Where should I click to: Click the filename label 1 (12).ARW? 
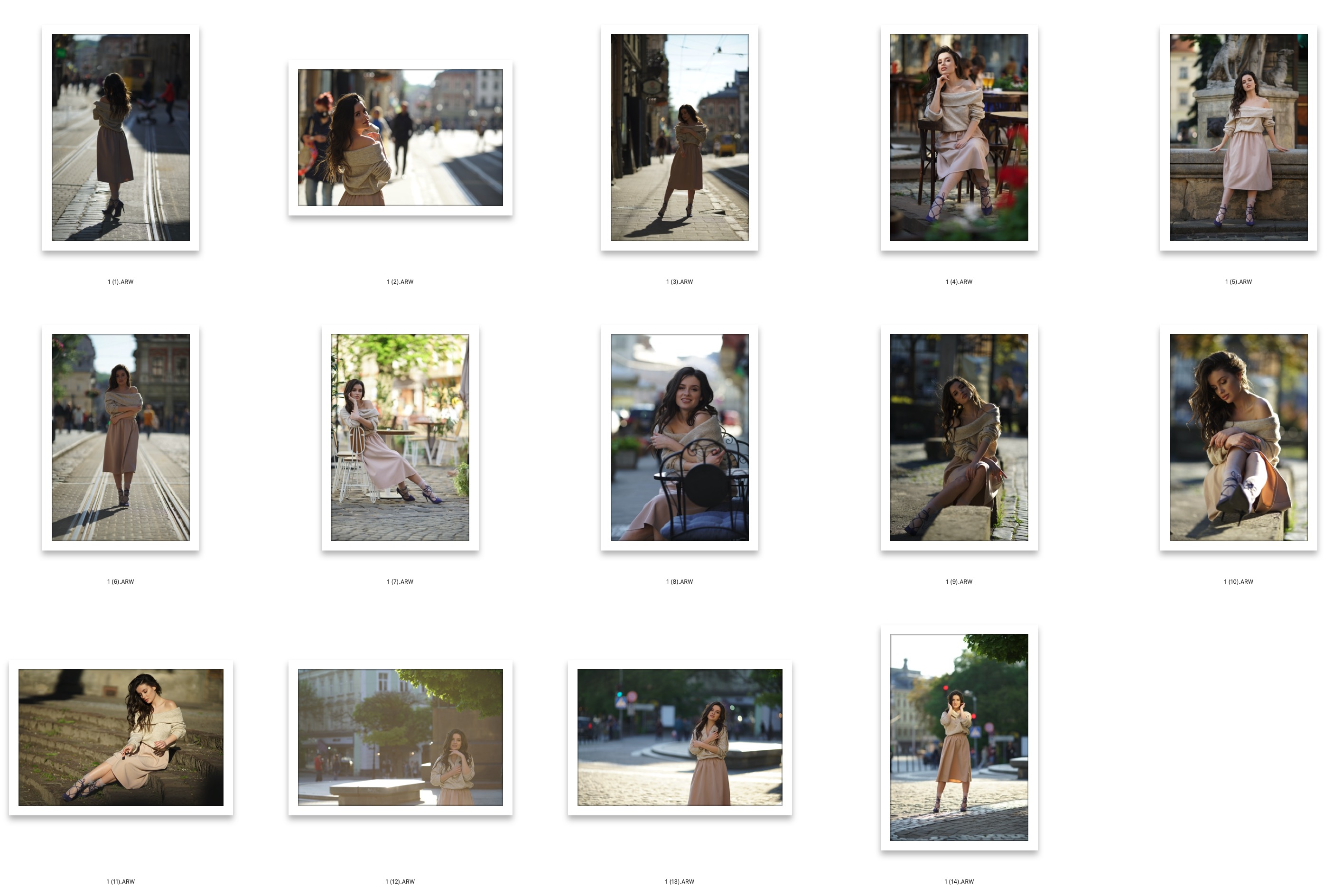400,882
